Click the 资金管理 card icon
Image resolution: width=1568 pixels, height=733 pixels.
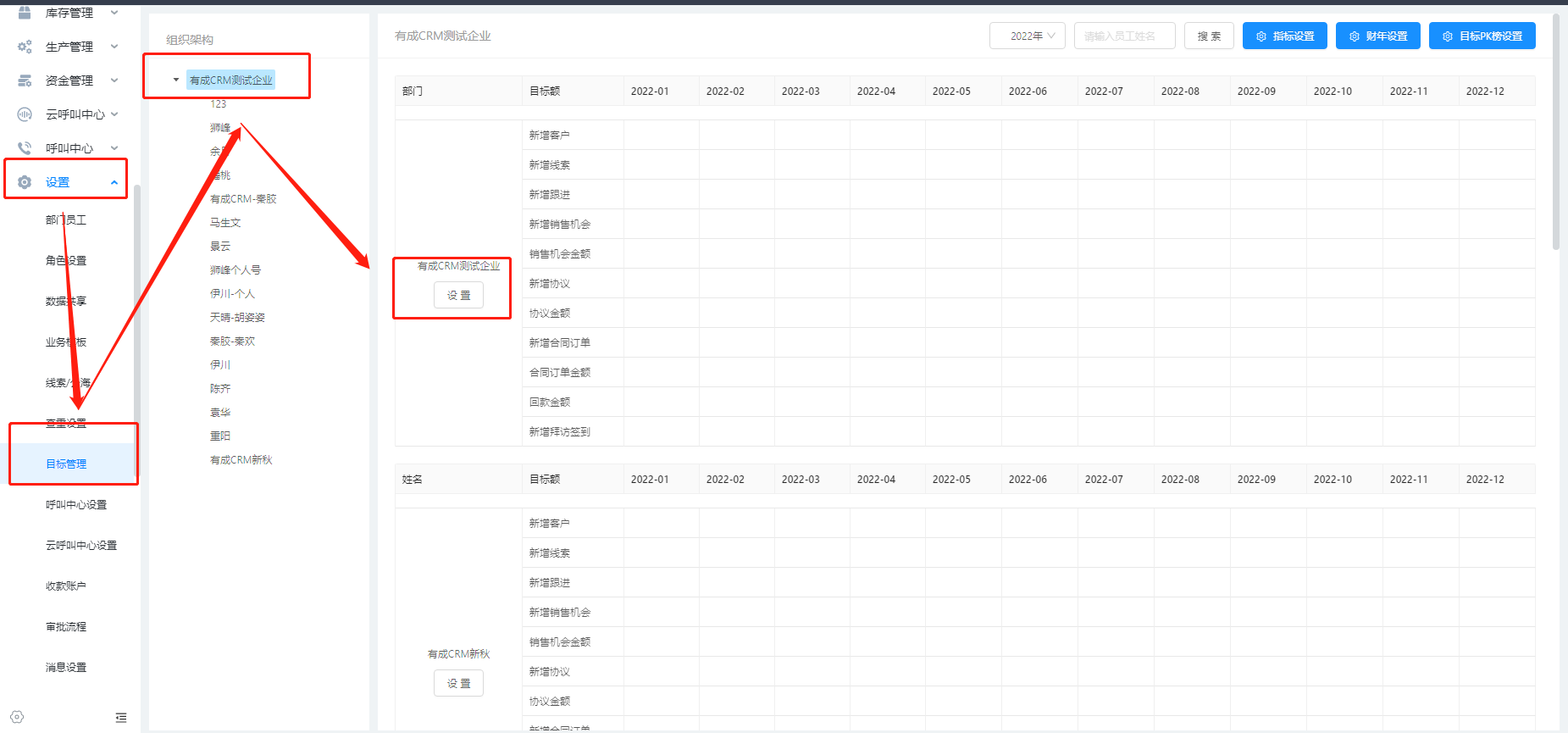(25, 81)
